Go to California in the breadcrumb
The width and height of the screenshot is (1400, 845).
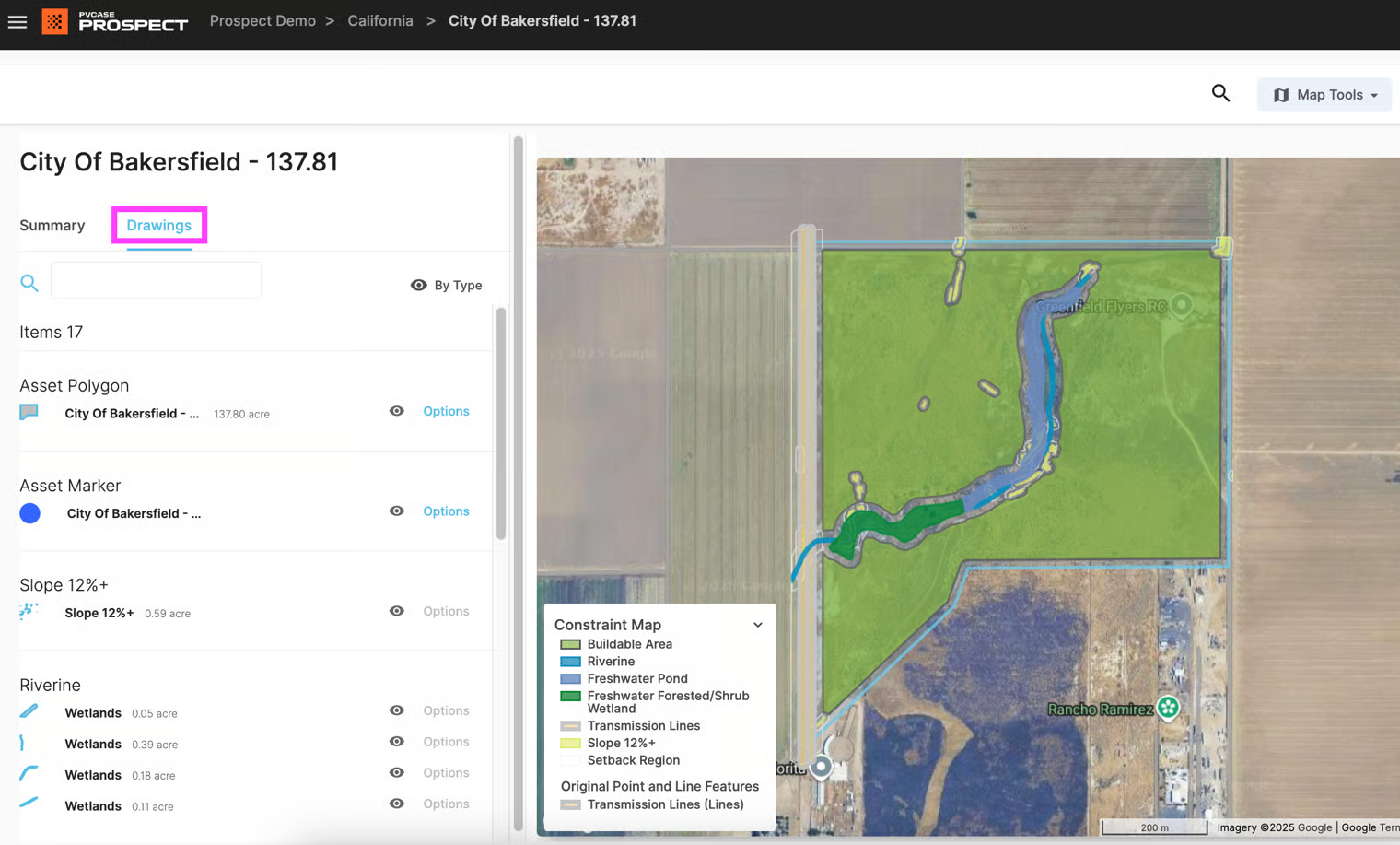380,20
